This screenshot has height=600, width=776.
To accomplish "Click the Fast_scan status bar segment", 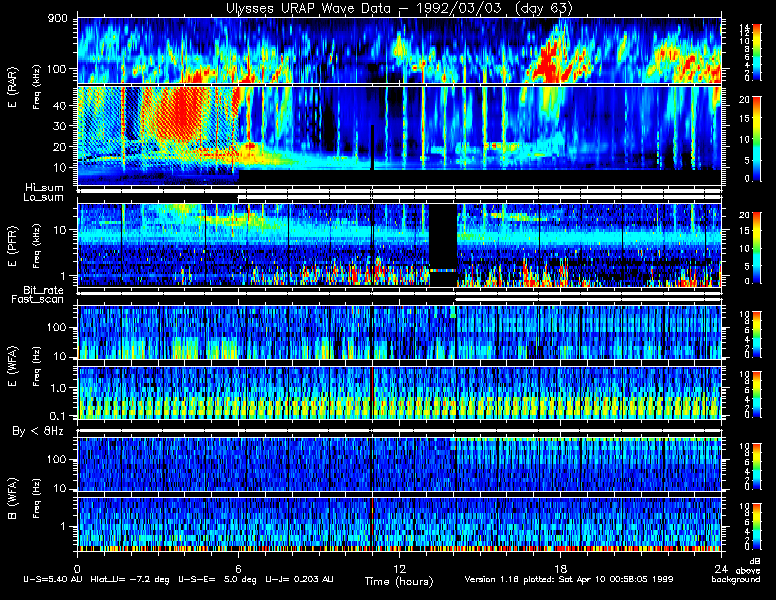I will click(588, 300).
